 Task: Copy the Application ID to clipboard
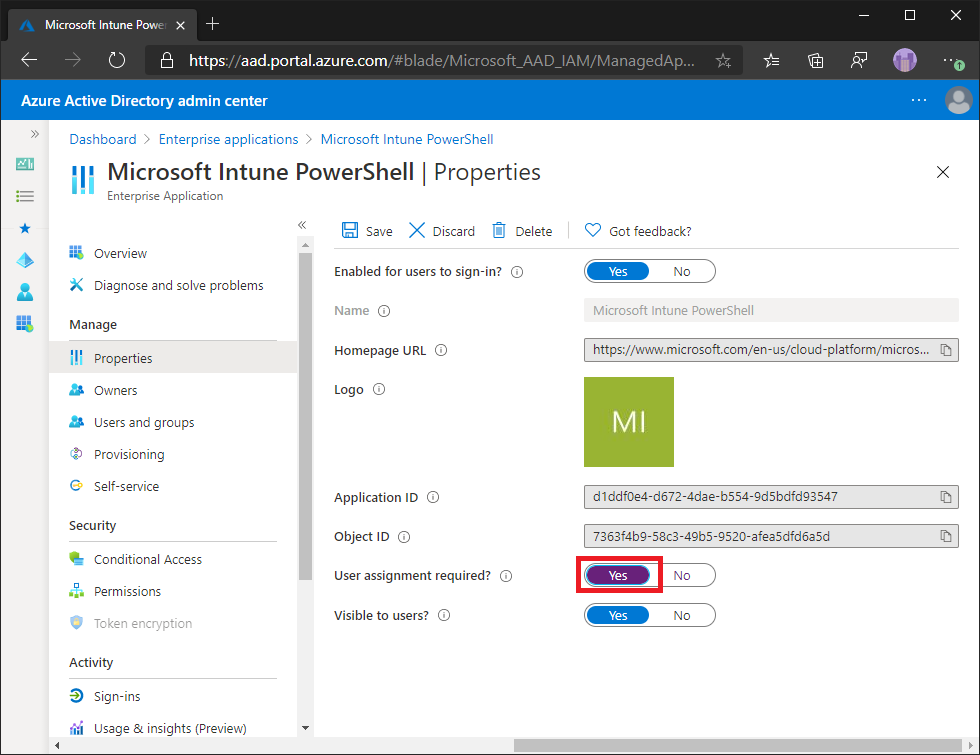click(946, 497)
